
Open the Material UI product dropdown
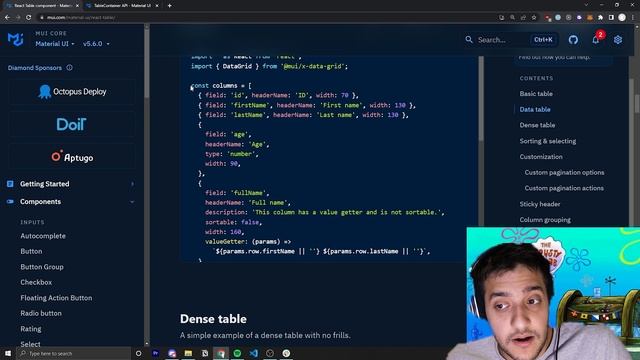[55, 44]
